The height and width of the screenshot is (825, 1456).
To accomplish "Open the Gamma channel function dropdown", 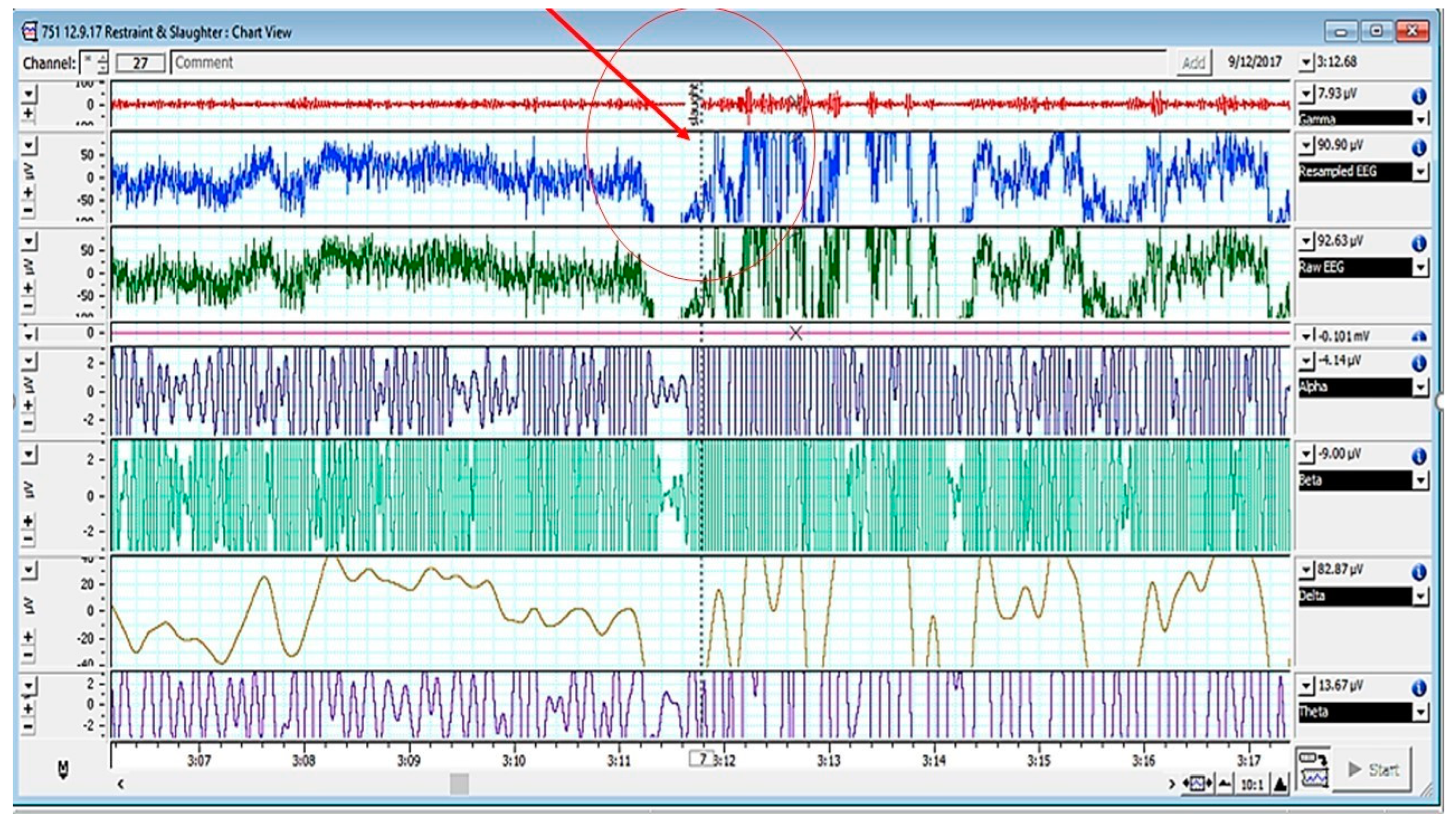I will (1420, 120).
